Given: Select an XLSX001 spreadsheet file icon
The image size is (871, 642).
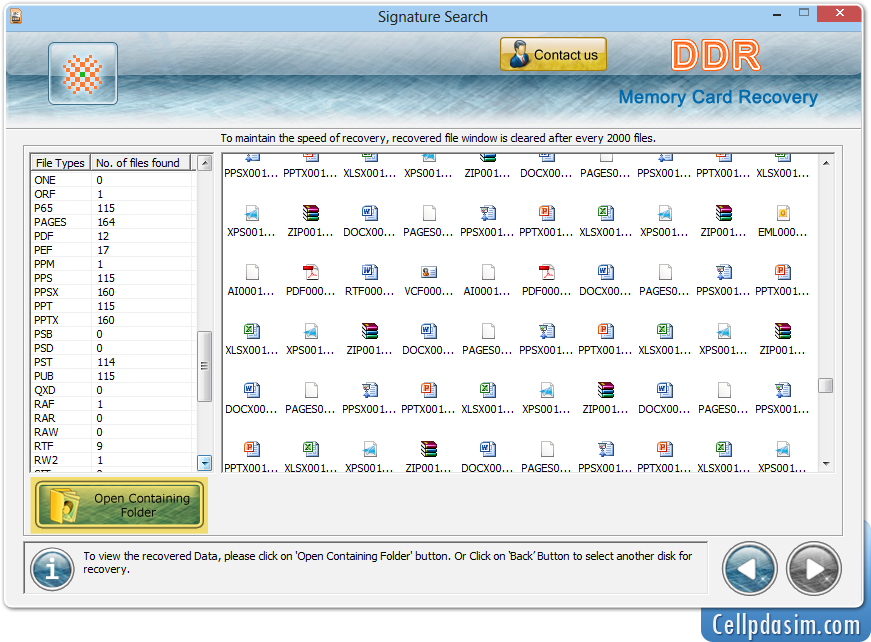Looking at the screenshot, I should tap(251, 332).
